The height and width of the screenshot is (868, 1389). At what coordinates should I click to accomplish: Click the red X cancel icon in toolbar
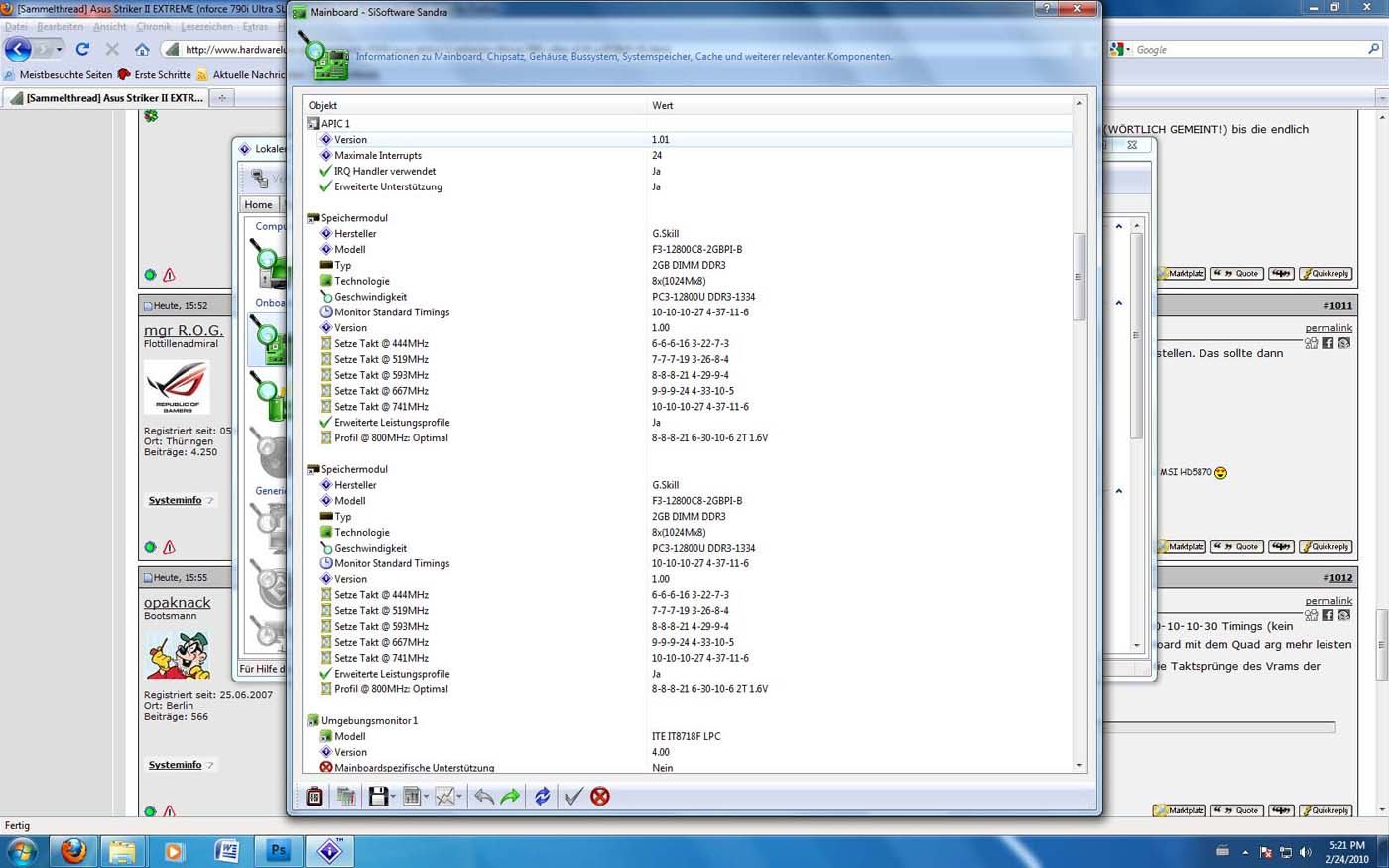(x=600, y=796)
